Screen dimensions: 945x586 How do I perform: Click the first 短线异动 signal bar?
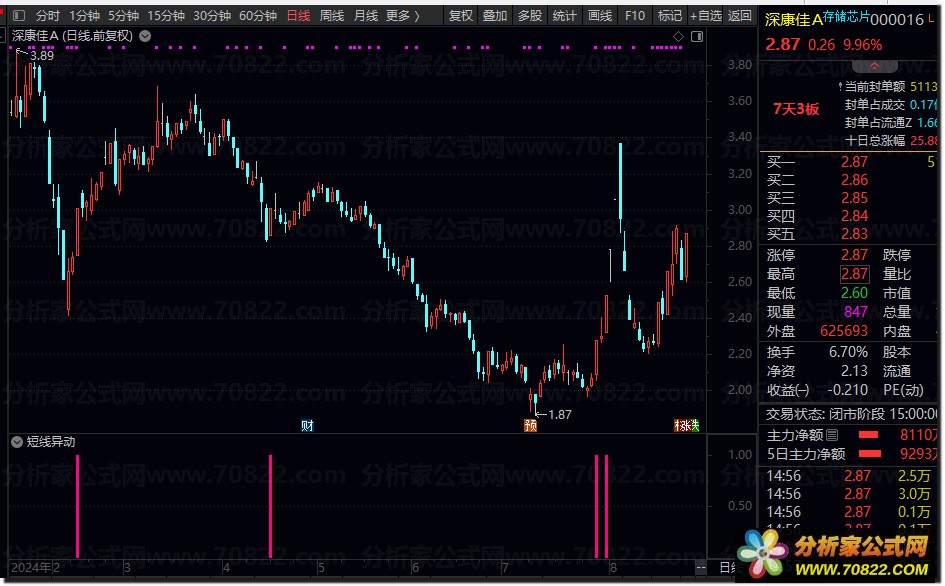pos(78,506)
